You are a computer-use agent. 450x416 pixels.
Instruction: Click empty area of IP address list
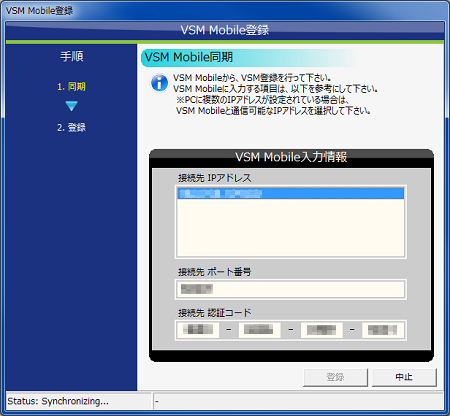(291, 228)
